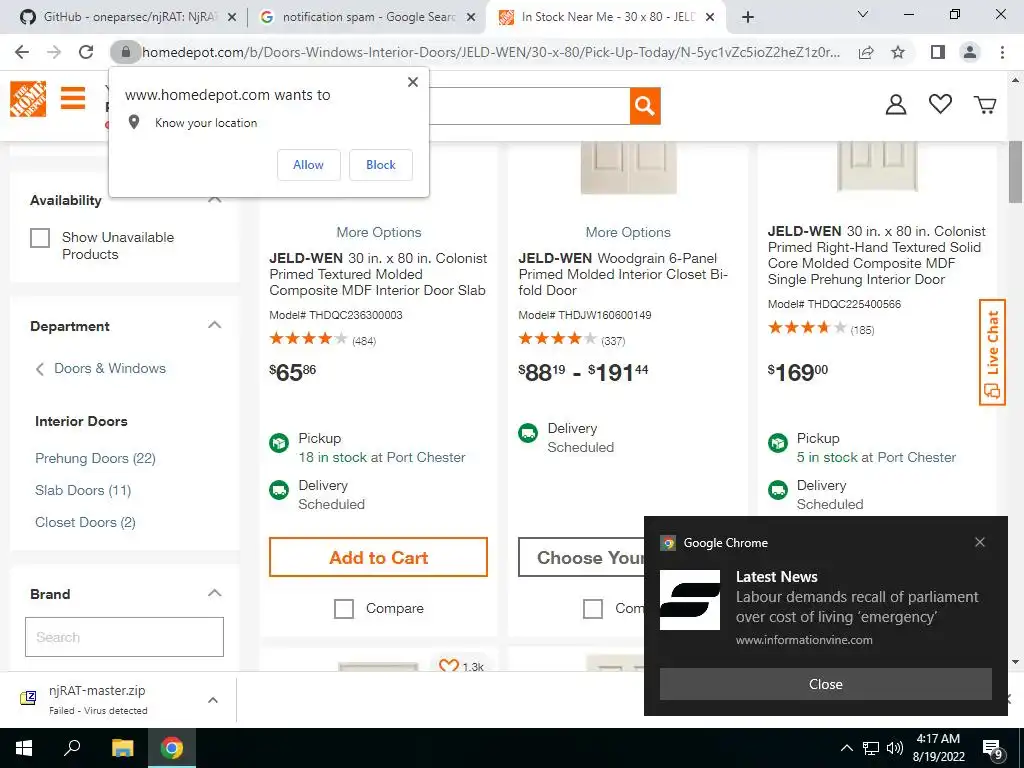Close the notification spam search tab
The width and height of the screenshot is (1024, 768).
[471, 18]
